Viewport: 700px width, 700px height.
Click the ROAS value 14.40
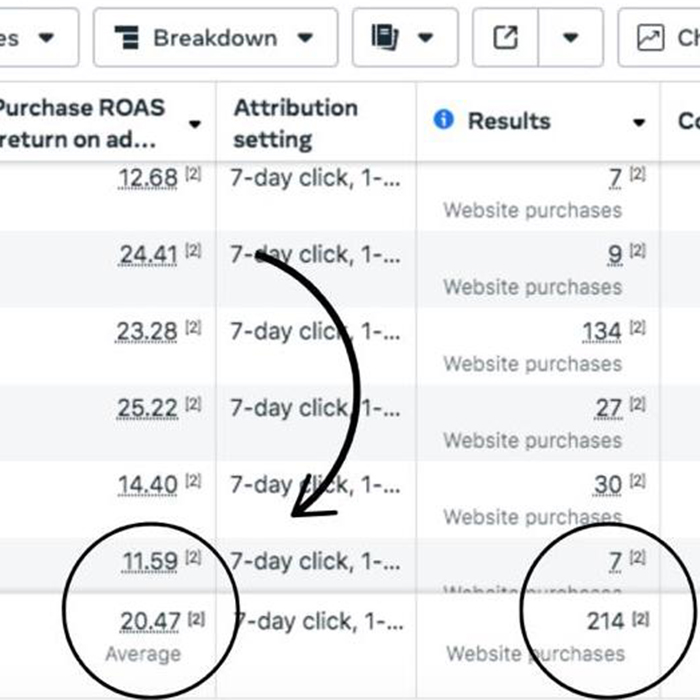[148, 485]
